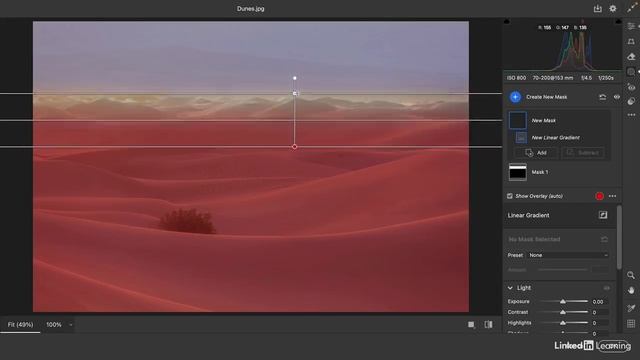Click the Highlights value field

pos(600,323)
